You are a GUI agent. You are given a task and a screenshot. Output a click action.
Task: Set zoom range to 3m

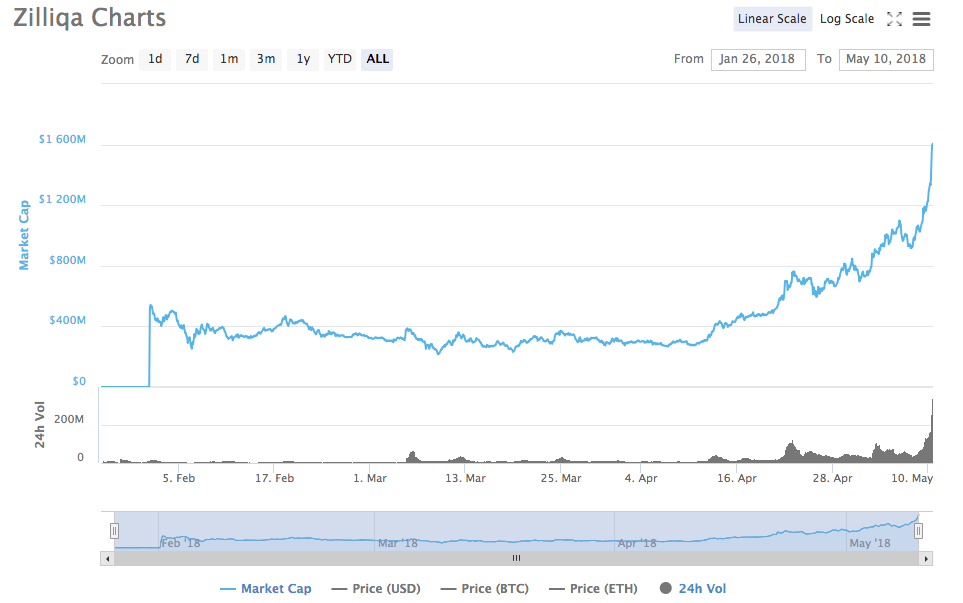(266, 59)
